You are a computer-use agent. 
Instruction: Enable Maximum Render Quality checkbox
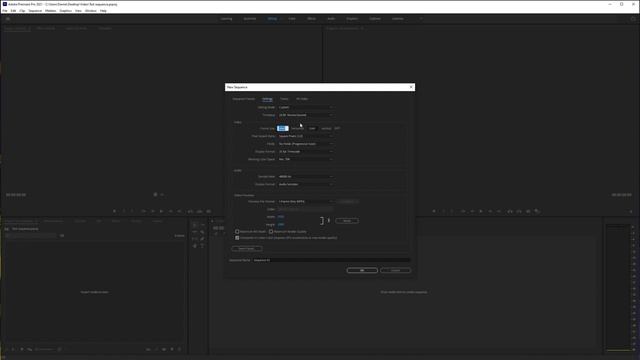pos(271,231)
